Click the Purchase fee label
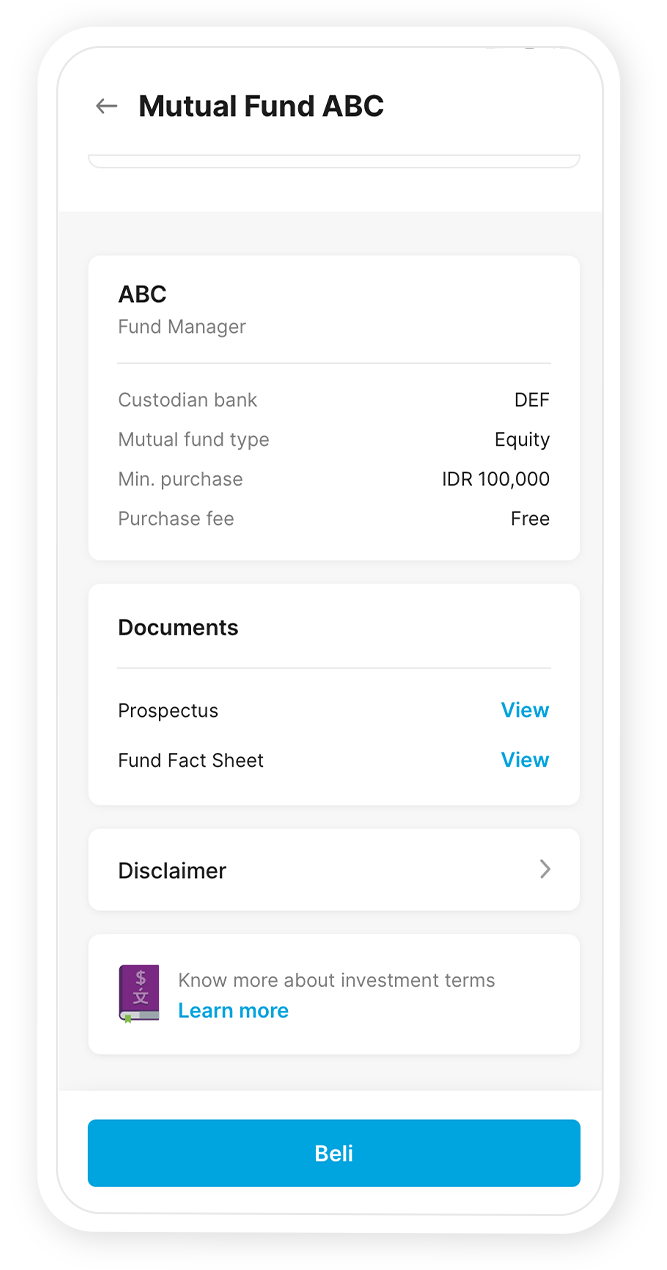This screenshot has width=667, height=1270. [176, 519]
